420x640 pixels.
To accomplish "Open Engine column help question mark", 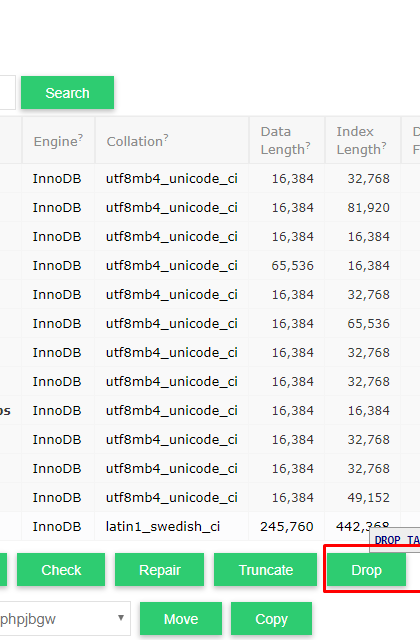I will pos(80,138).
